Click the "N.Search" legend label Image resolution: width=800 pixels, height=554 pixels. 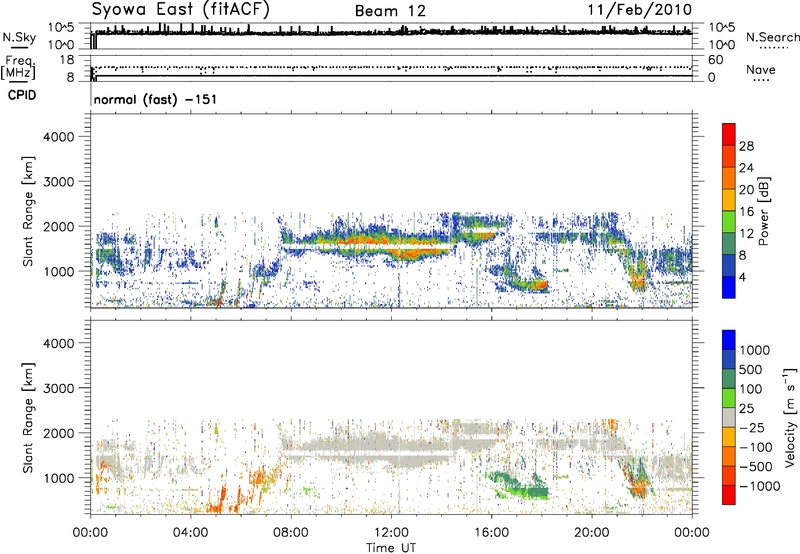[772, 37]
